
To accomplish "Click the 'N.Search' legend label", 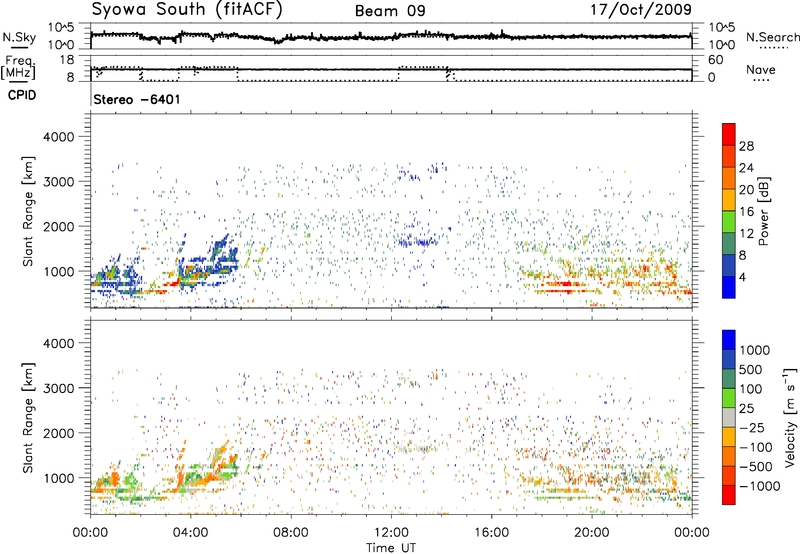I will pos(772,37).
